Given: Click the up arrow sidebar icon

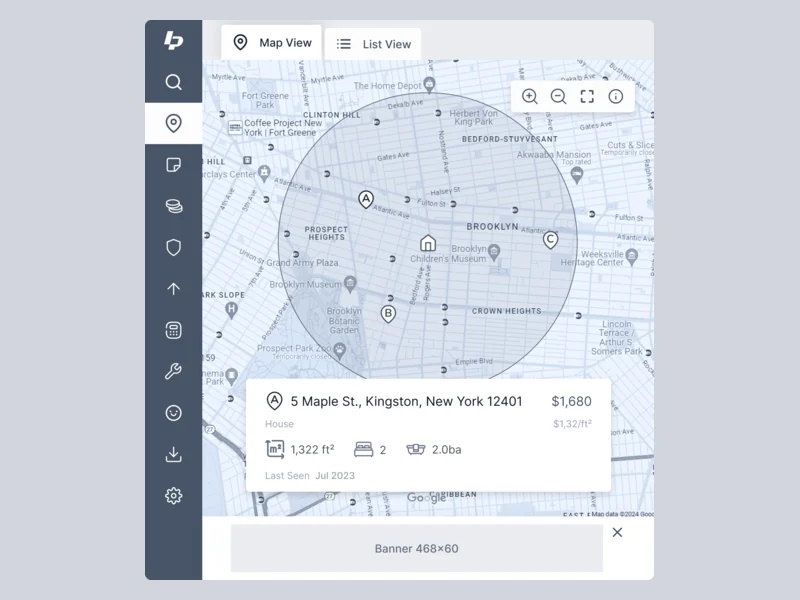Looking at the screenshot, I should pos(173,289).
